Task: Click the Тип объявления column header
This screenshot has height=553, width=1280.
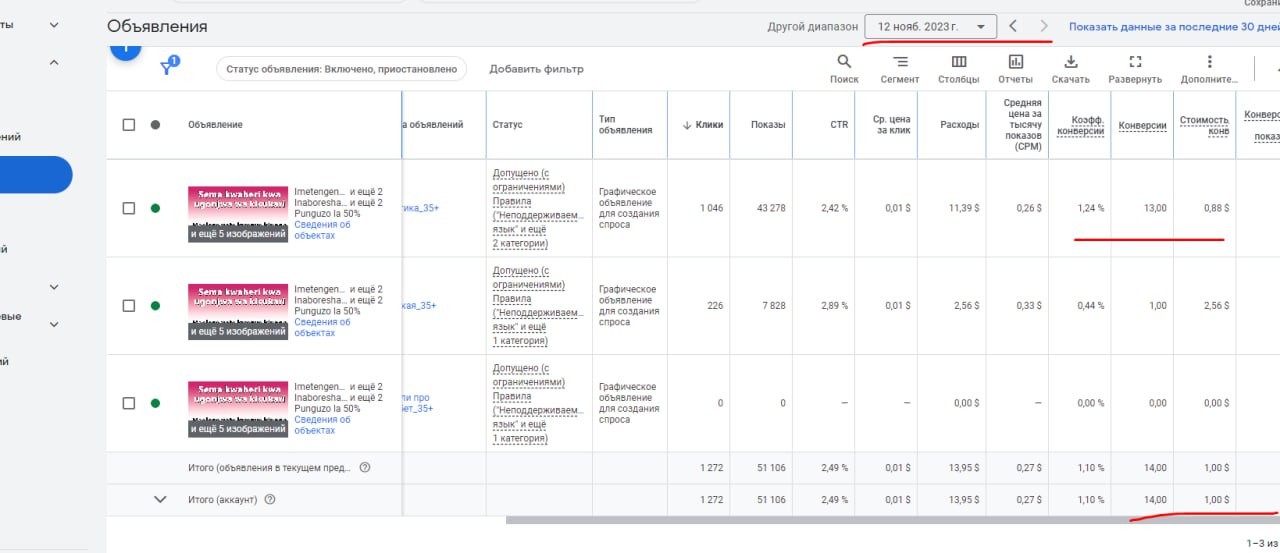Action: 626,125
